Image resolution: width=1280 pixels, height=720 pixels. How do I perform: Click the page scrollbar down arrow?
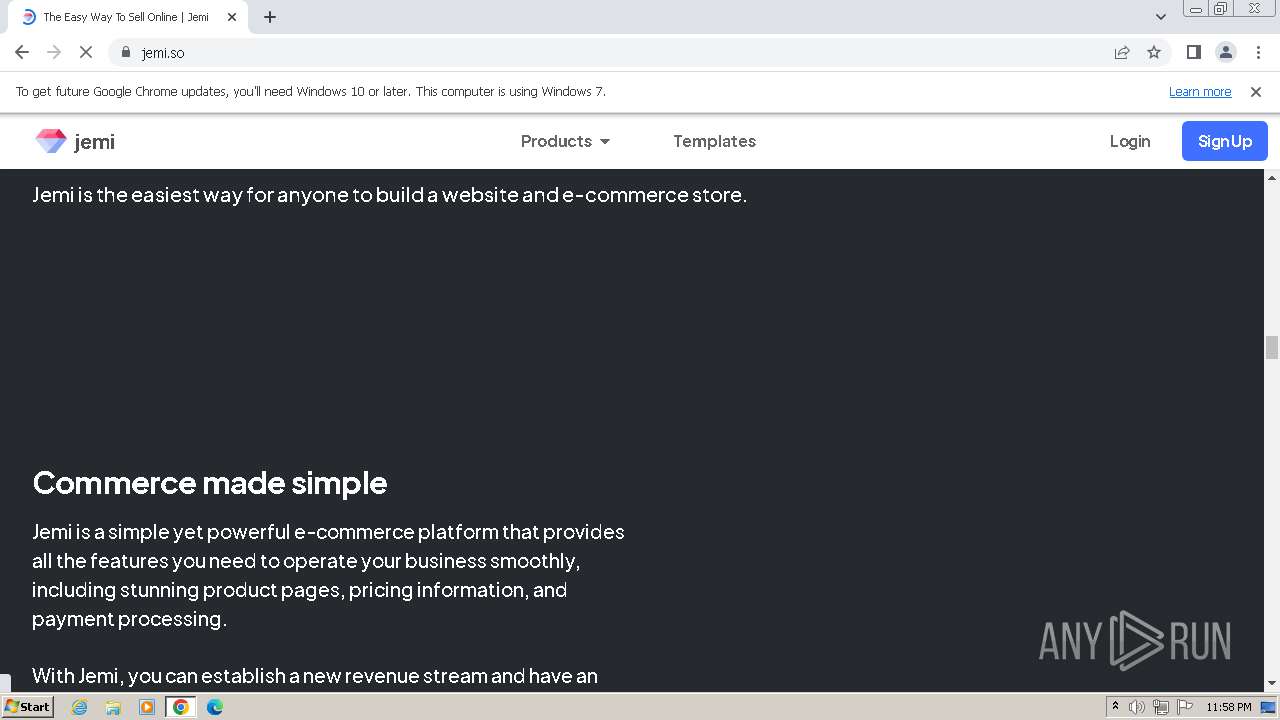point(1272,684)
